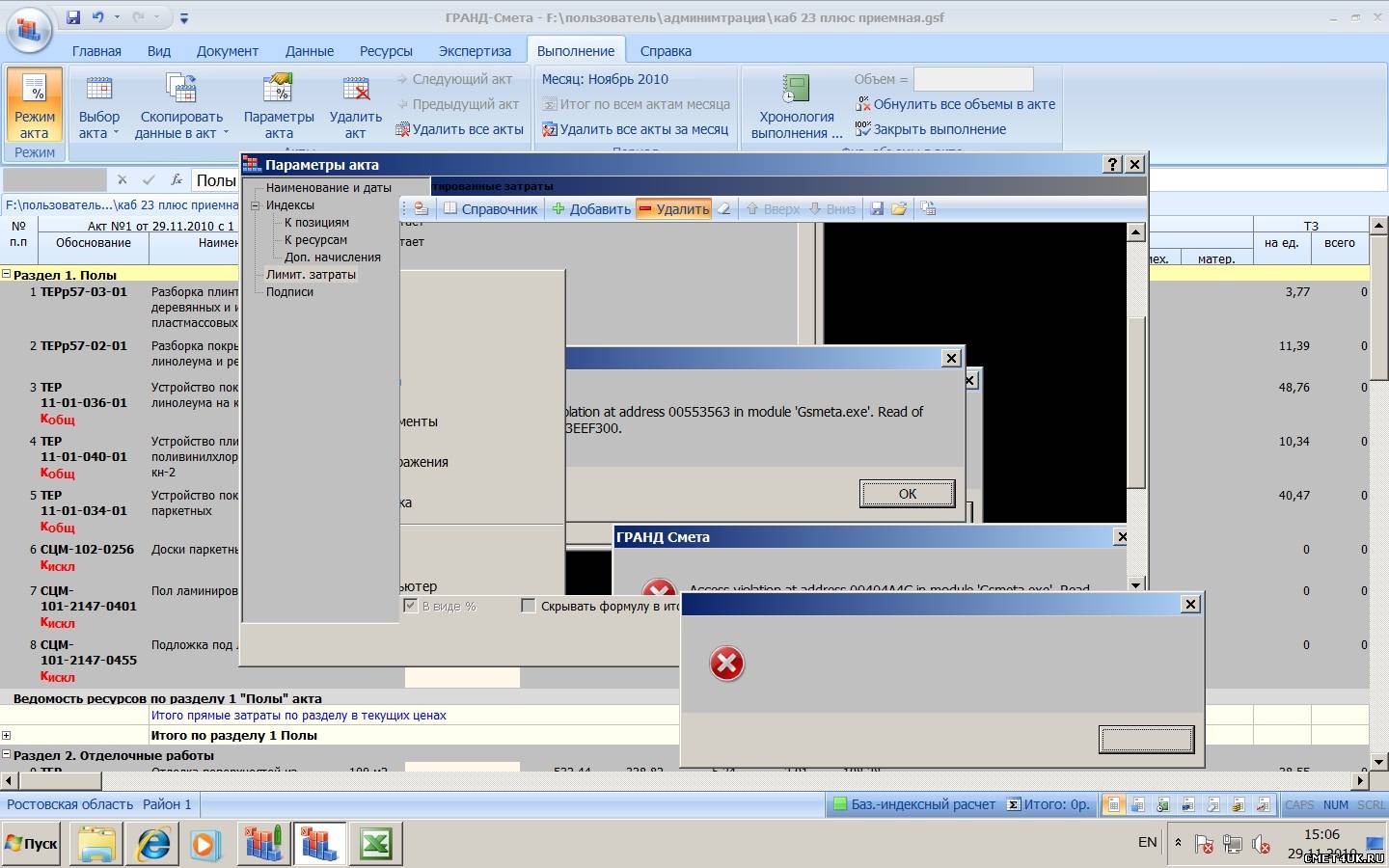The width and height of the screenshot is (1389, 868).
Task: Click the cancel X icon in formula bar
Action: [123, 180]
